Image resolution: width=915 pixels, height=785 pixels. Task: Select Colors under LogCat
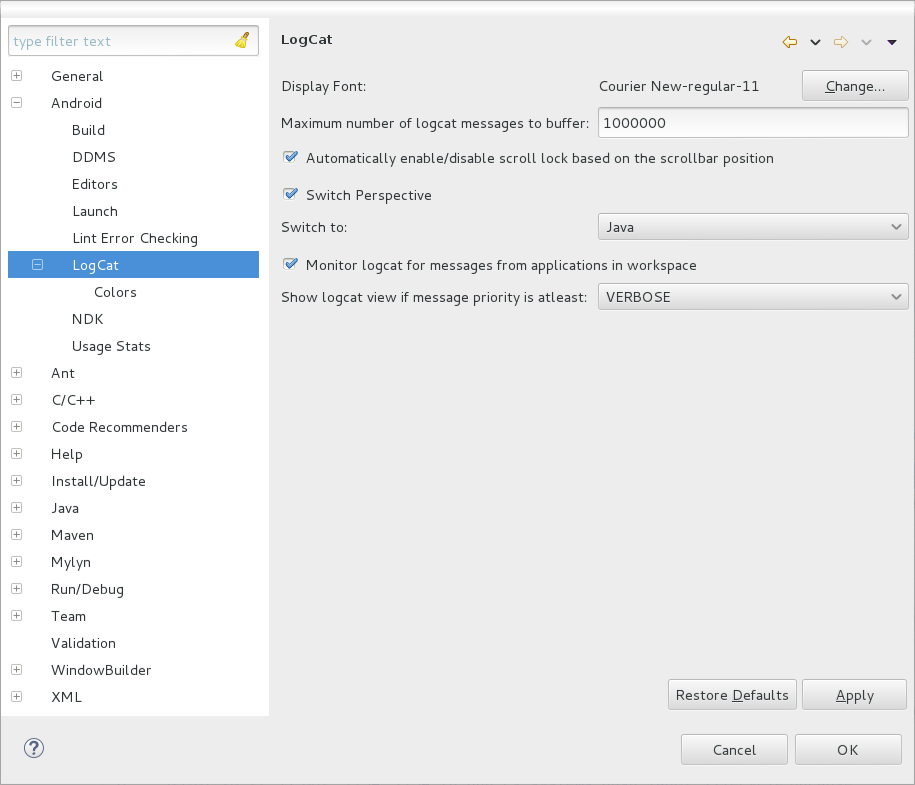(115, 292)
